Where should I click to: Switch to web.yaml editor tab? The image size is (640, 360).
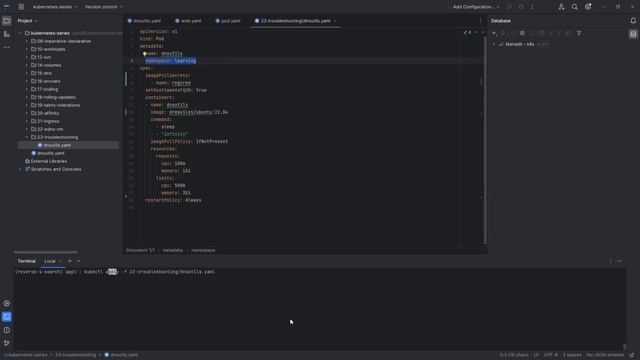pyautogui.click(x=188, y=21)
